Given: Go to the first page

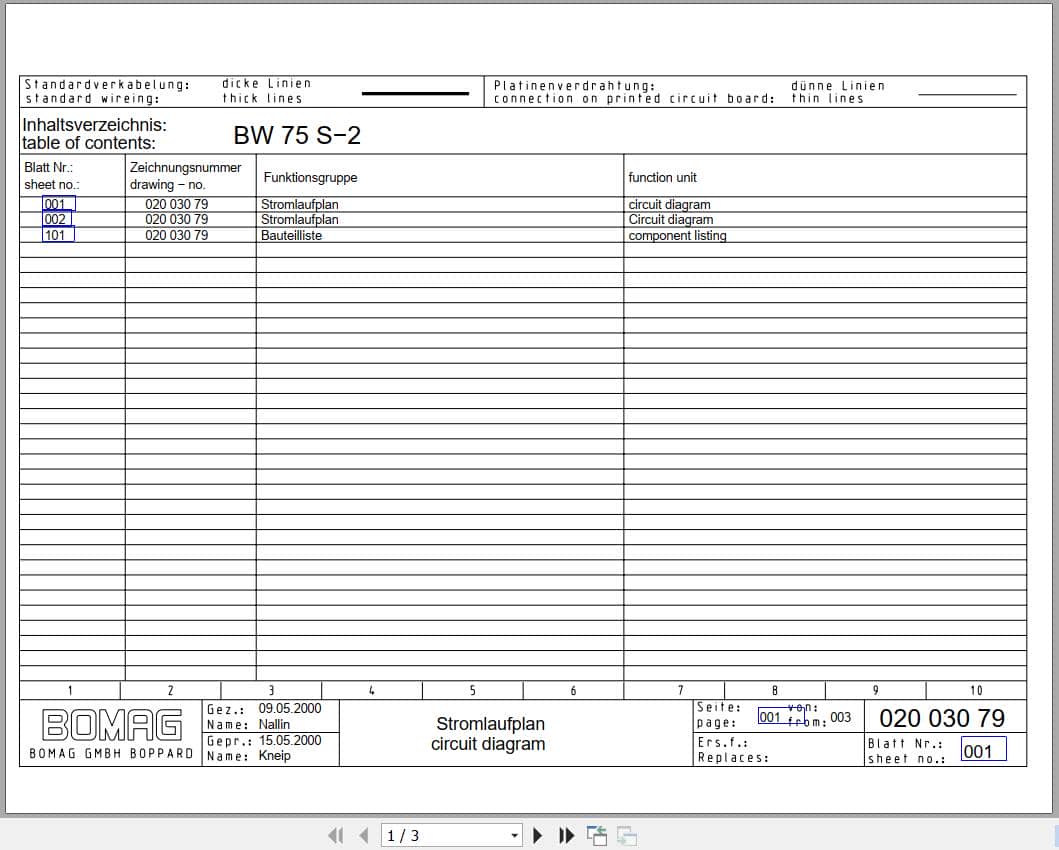Looking at the screenshot, I should point(336,836).
